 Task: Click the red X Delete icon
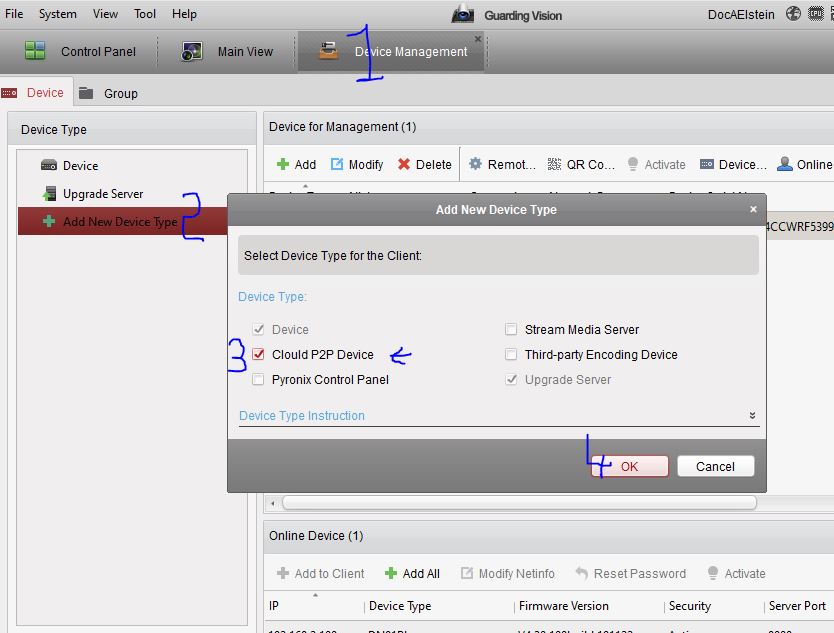[404, 164]
